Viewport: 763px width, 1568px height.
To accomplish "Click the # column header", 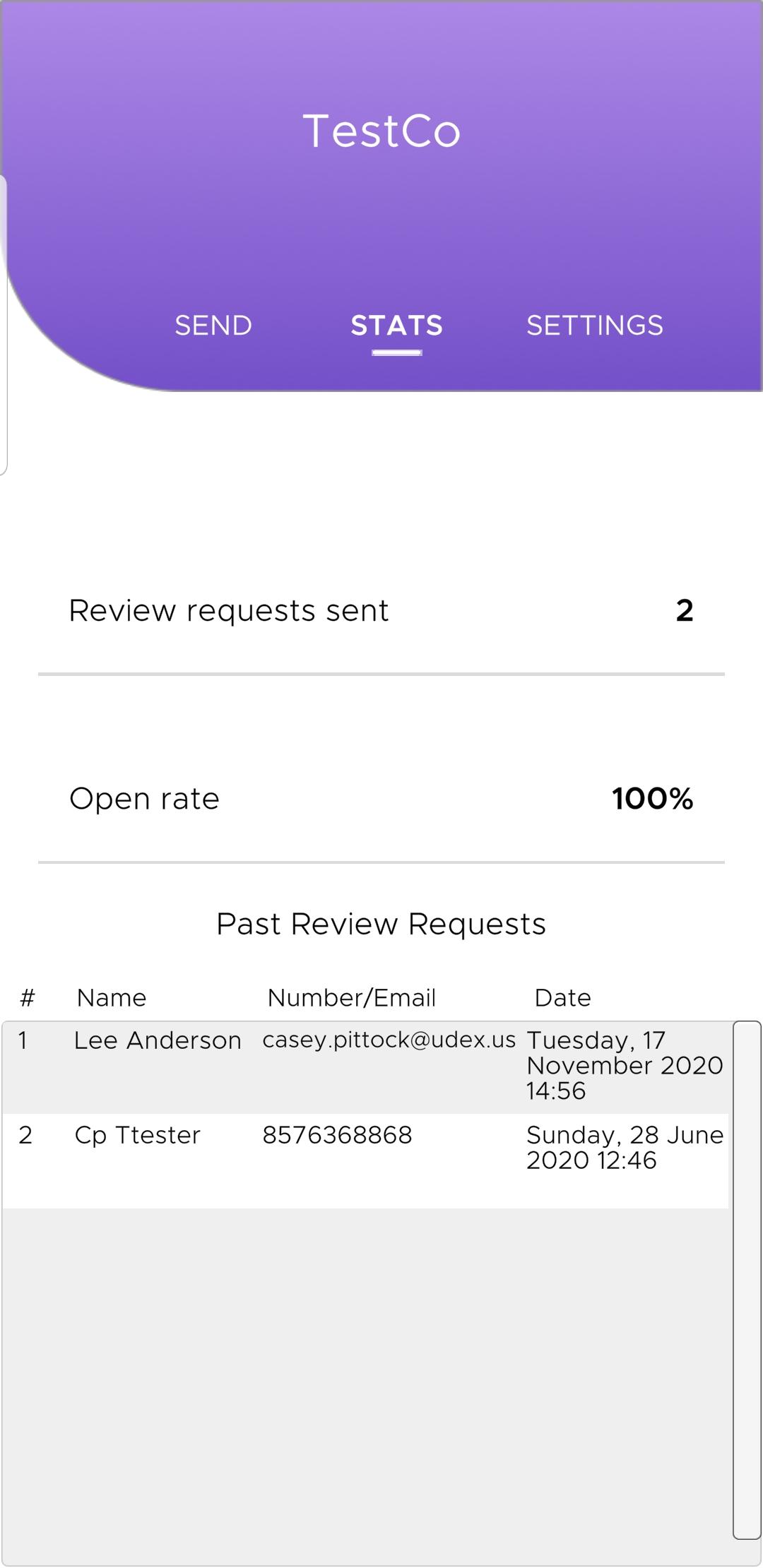I will click(28, 998).
